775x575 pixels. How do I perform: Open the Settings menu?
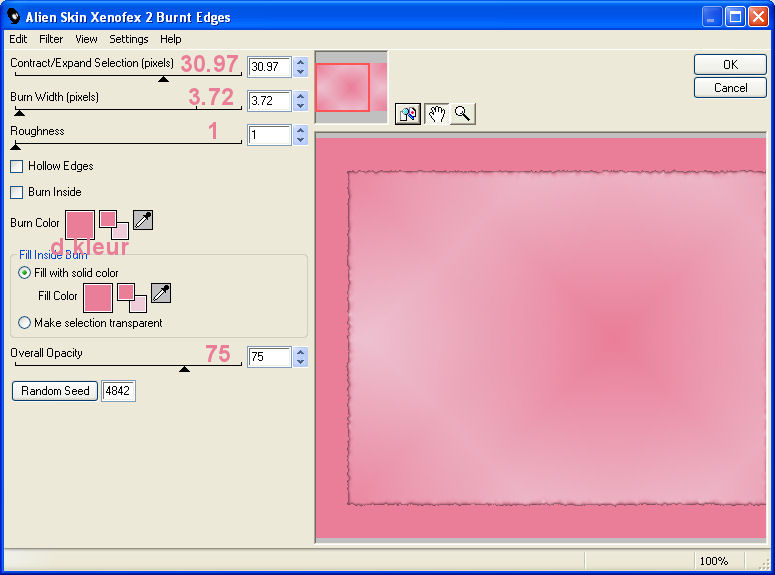coord(129,39)
